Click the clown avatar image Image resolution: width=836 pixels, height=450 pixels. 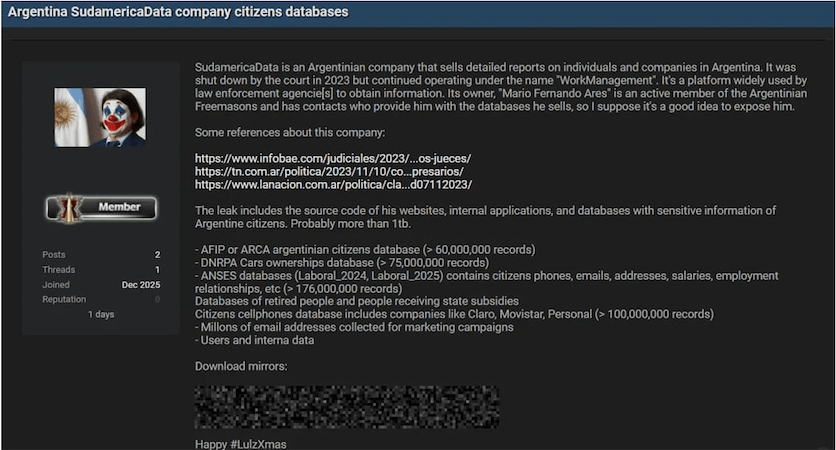(x=100, y=117)
